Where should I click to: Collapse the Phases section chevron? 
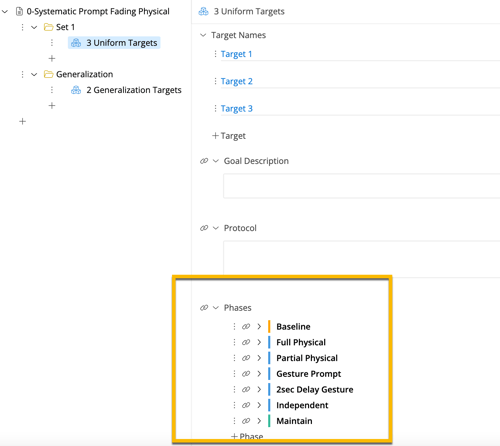click(216, 307)
